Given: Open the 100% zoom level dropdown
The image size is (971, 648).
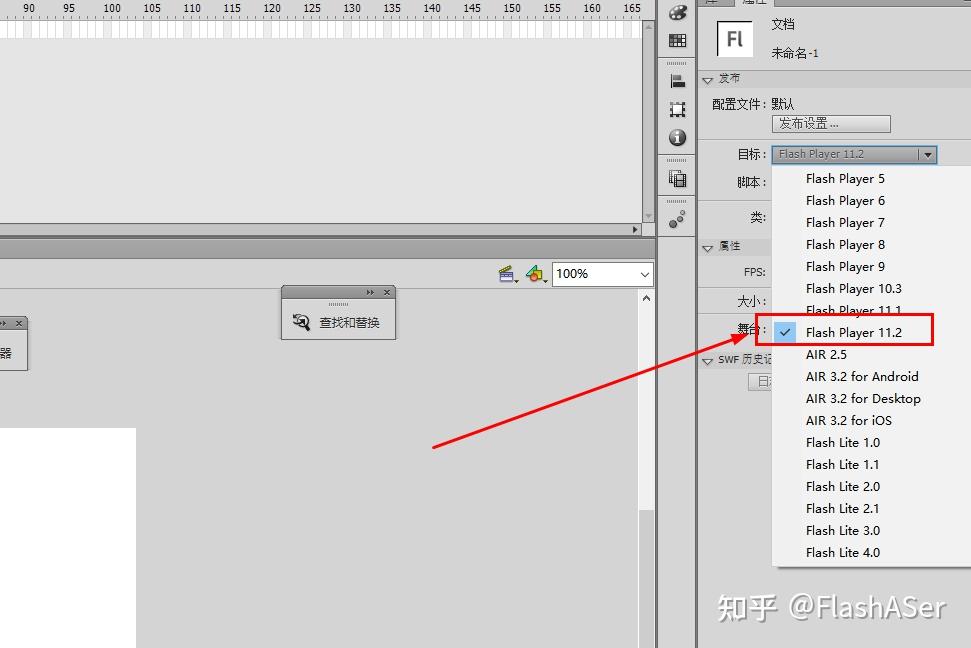Looking at the screenshot, I should [x=645, y=274].
